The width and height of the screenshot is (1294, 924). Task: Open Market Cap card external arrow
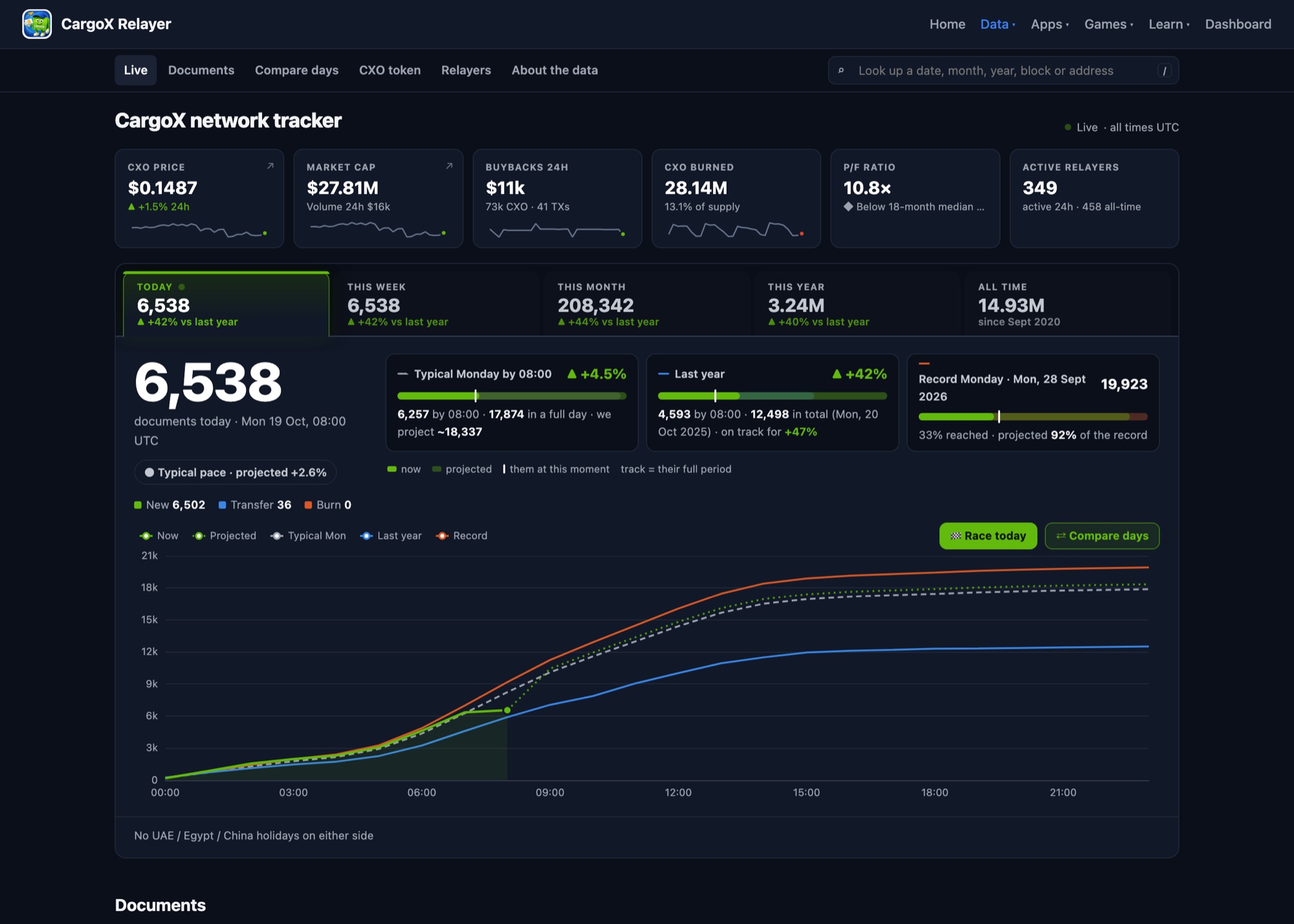tap(449, 166)
